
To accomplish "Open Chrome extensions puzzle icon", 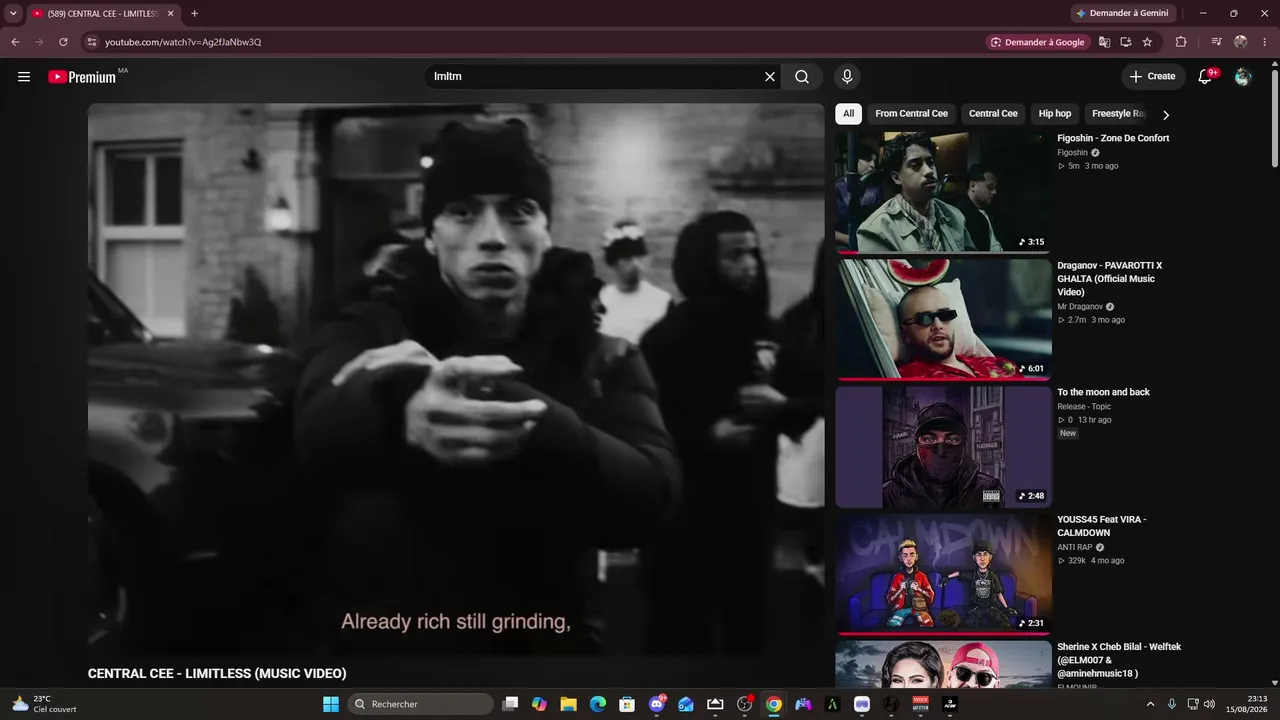I will (x=1181, y=42).
